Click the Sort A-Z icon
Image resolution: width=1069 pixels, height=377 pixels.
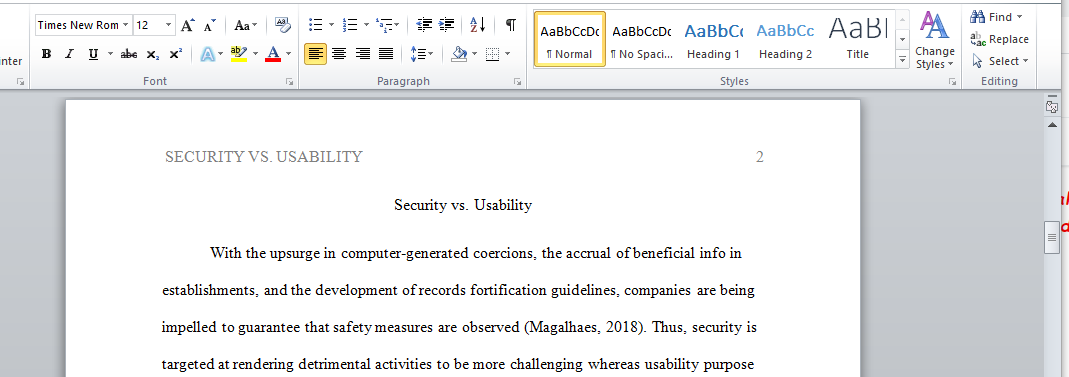478,25
